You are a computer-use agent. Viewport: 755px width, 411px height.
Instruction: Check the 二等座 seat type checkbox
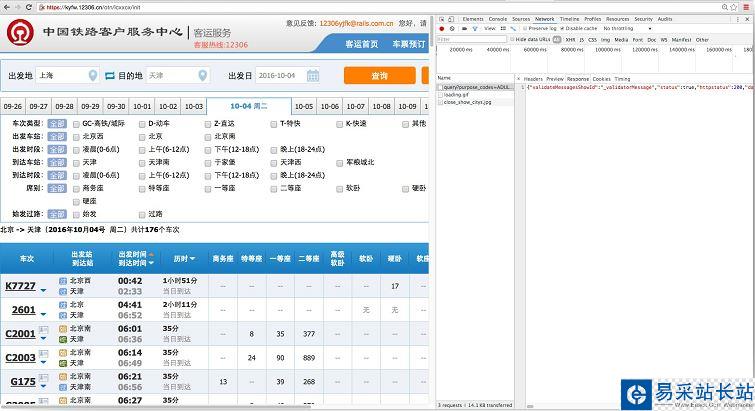click(274, 189)
